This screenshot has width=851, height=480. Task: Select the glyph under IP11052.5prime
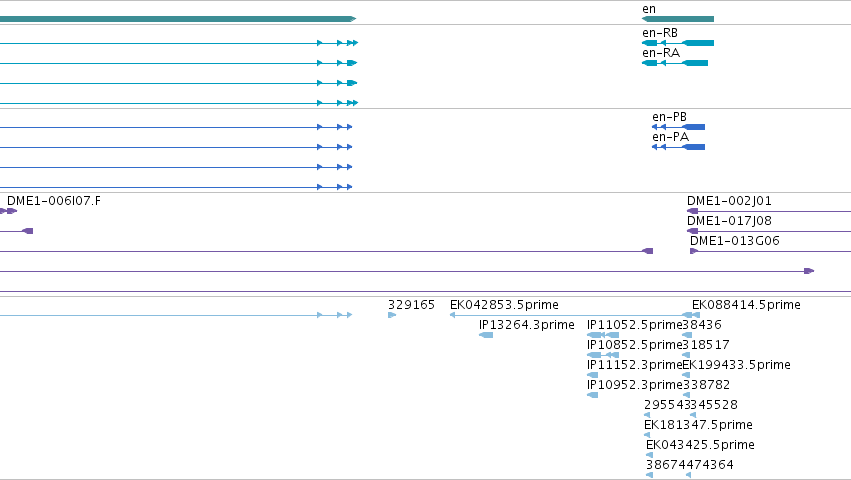(x=603, y=336)
